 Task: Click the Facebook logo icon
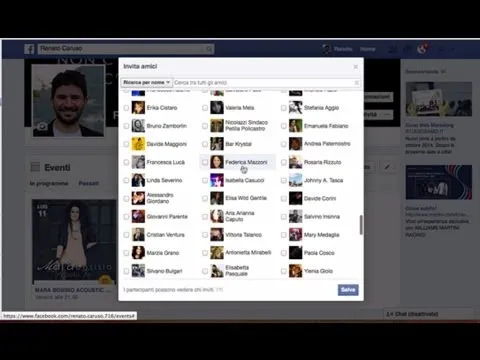coord(29,49)
